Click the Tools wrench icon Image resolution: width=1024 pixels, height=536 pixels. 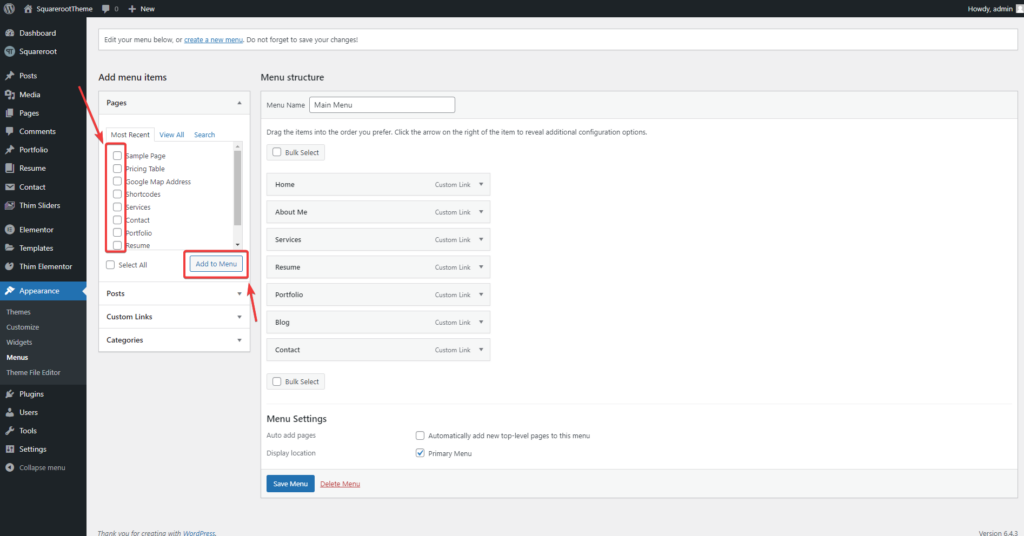[x=10, y=430]
